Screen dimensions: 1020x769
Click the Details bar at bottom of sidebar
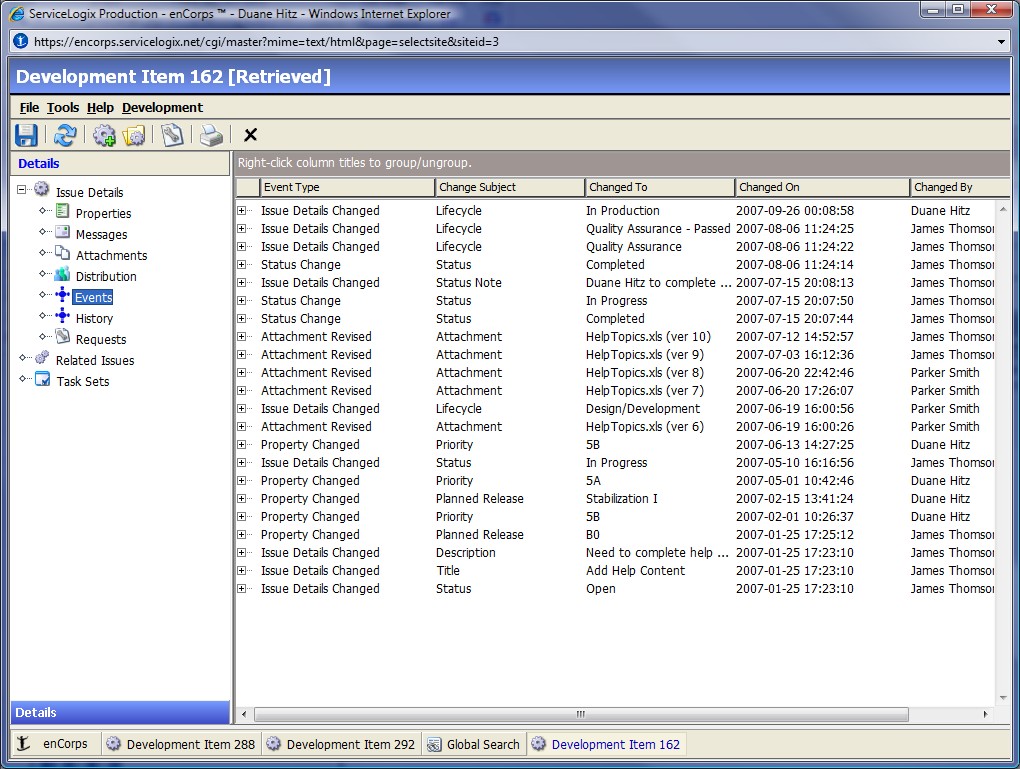tap(120, 712)
